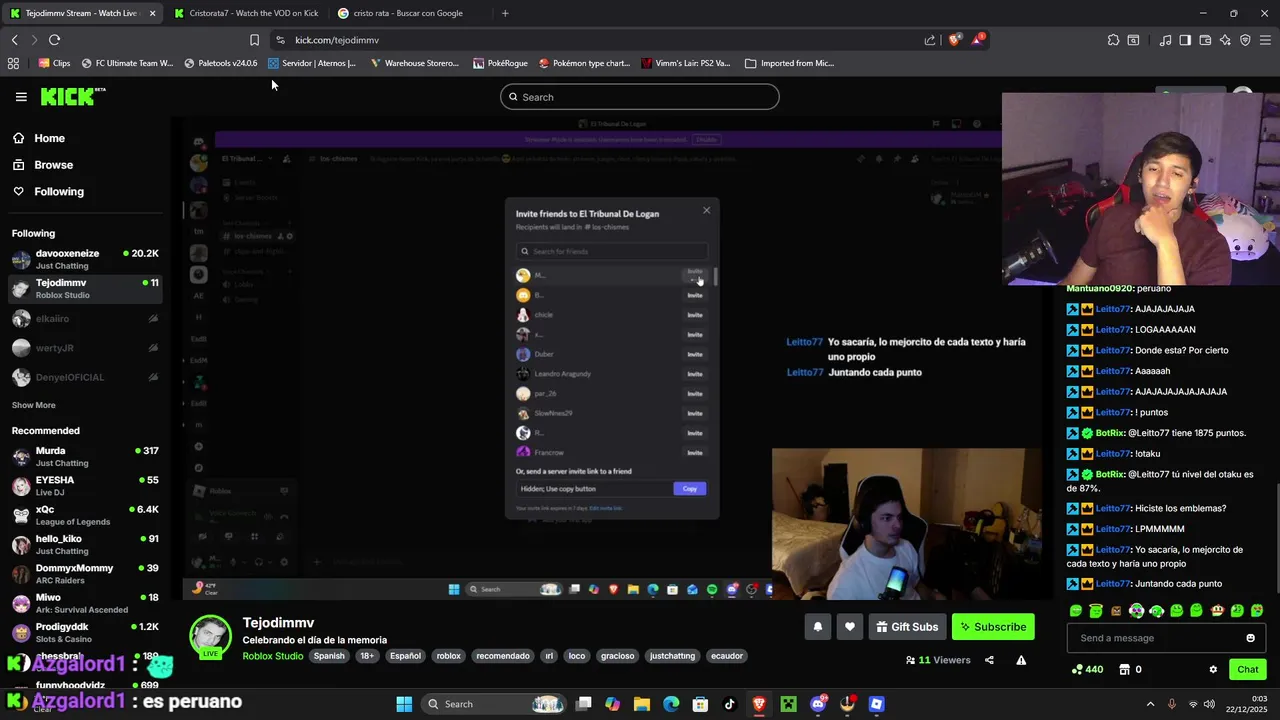Toggle the browser sidebar panel
This screenshot has width=1280, height=720.
1185,40
